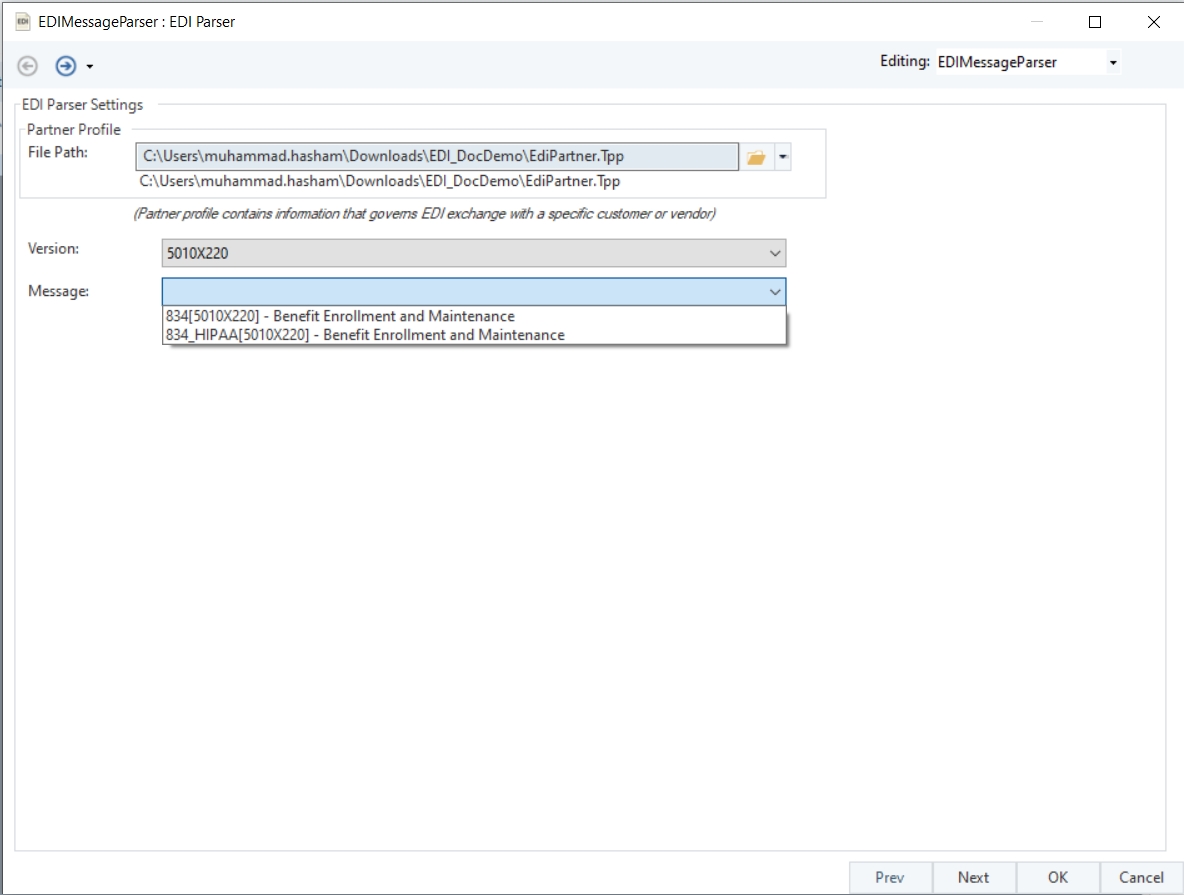Open the folder browse icon for File Path
This screenshot has height=895, width=1184.
[756, 157]
